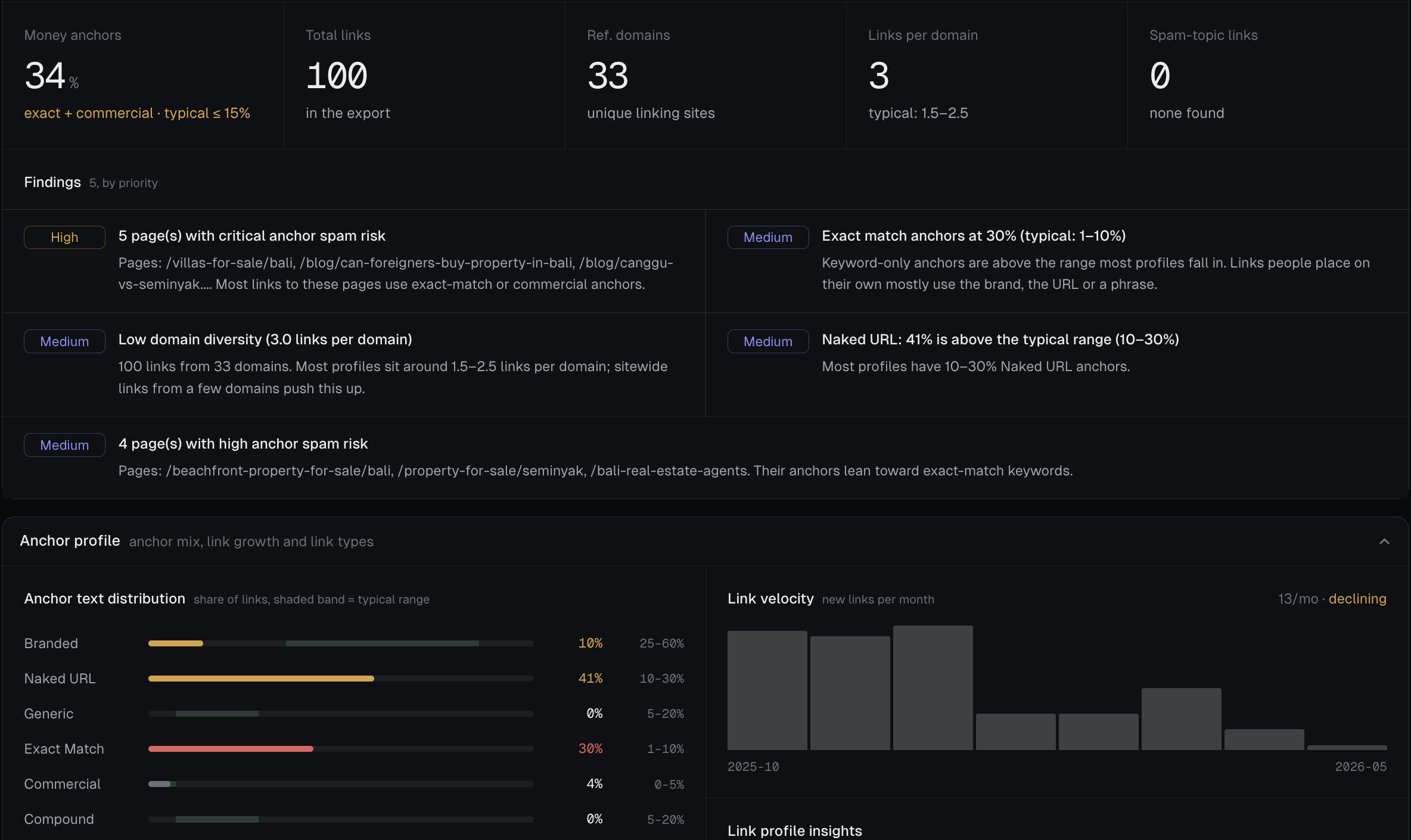The width and height of the screenshot is (1411, 840).
Task: Click the 'unique linking sites' caption
Action: (651, 113)
